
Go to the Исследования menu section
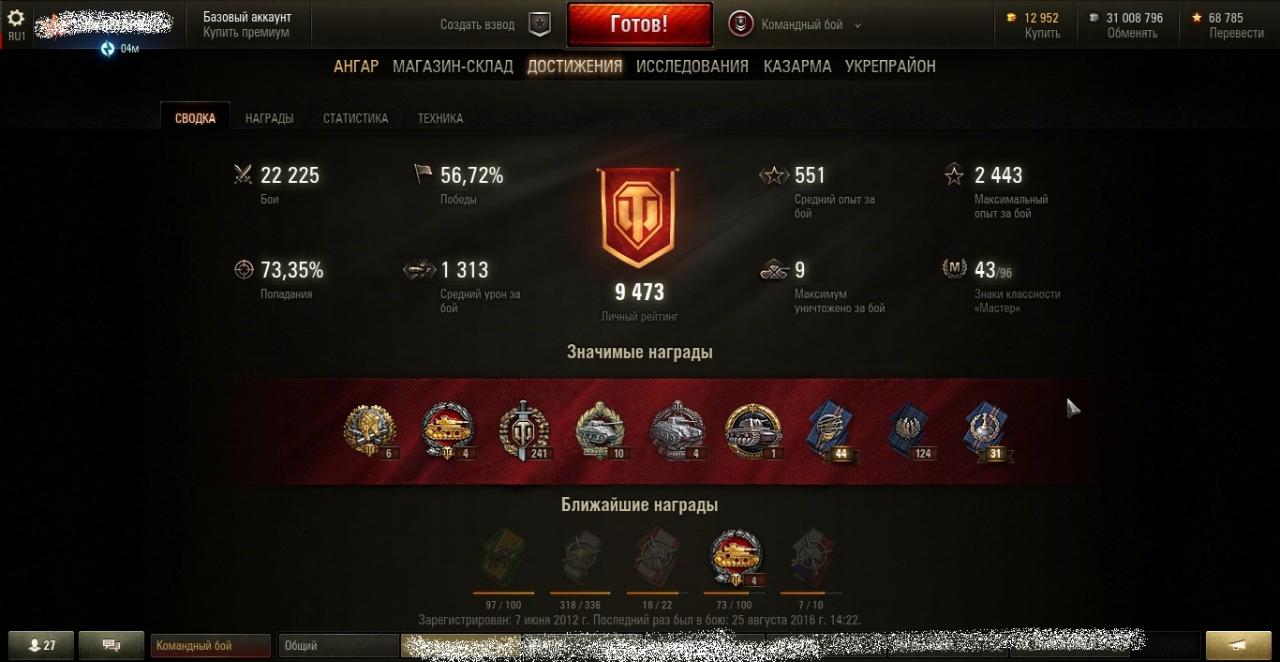point(692,66)
